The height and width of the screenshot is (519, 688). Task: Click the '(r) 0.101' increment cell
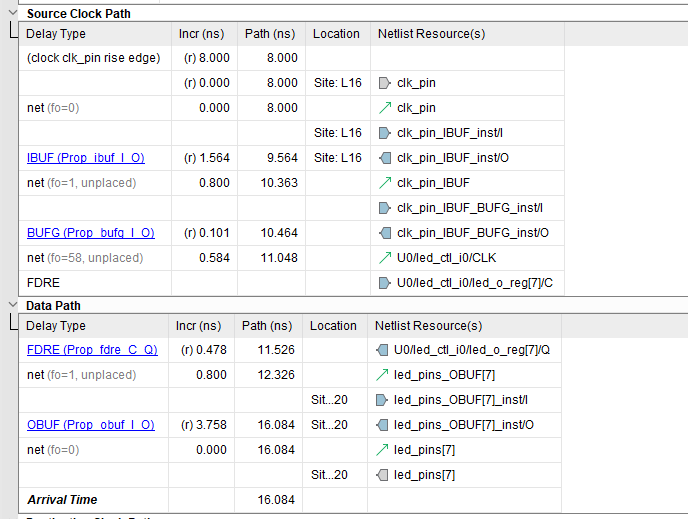pyautogui.click(x=204, y=233)
